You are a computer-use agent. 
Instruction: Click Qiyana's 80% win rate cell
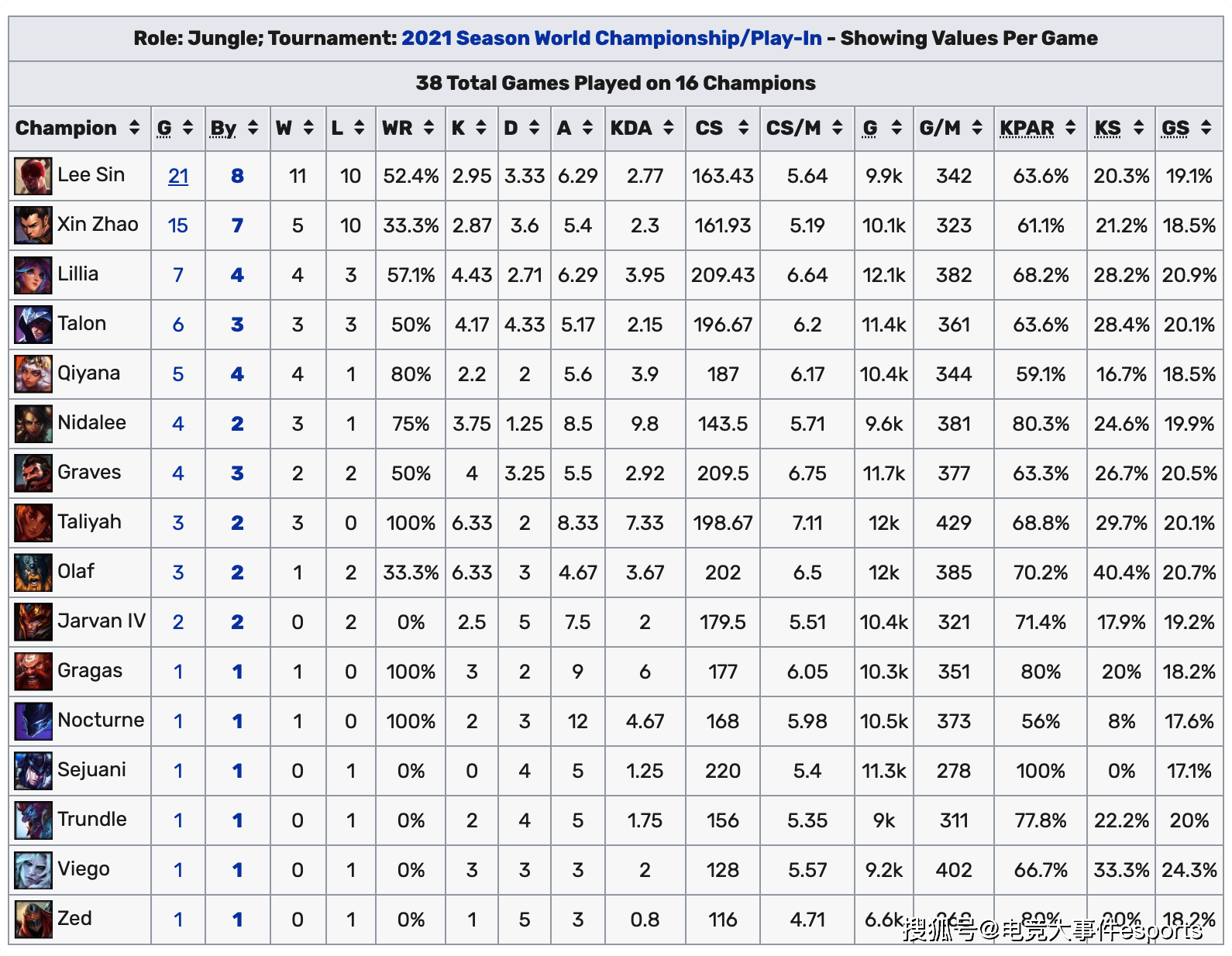(411, 375)
